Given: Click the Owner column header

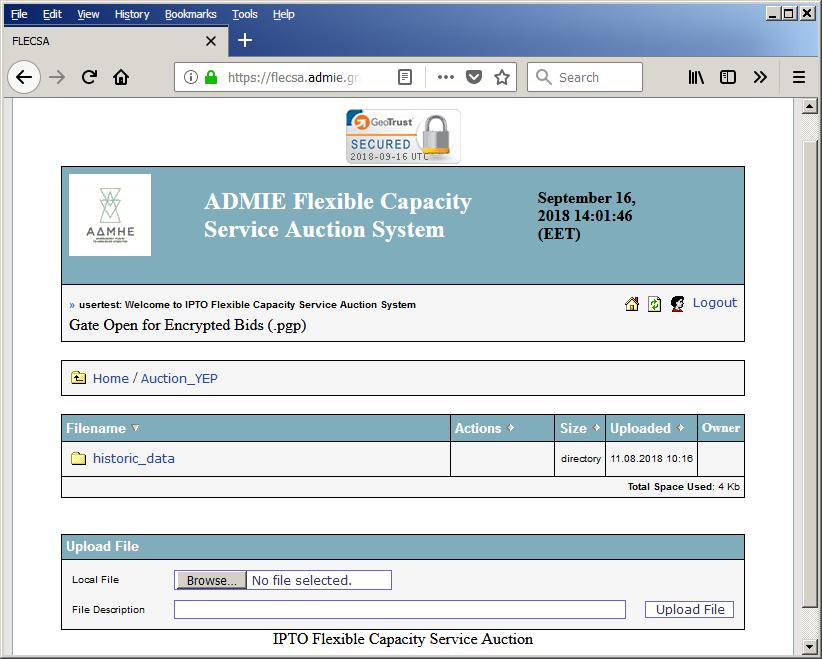Looking at the screenshot, I should 721,428.
